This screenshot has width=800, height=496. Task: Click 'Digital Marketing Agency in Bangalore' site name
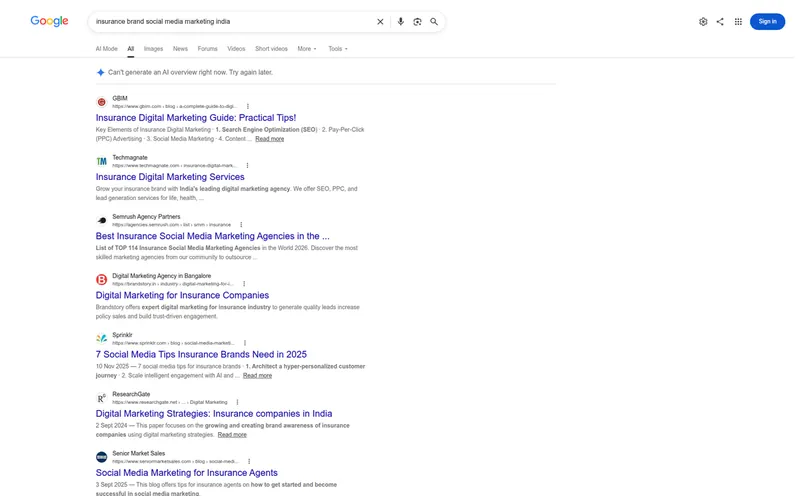161,276
